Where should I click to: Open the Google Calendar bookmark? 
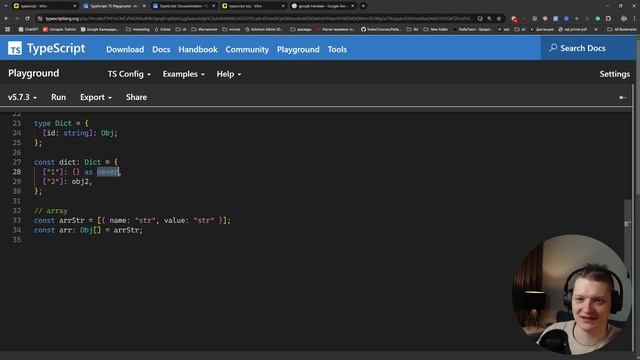(100, 29)
